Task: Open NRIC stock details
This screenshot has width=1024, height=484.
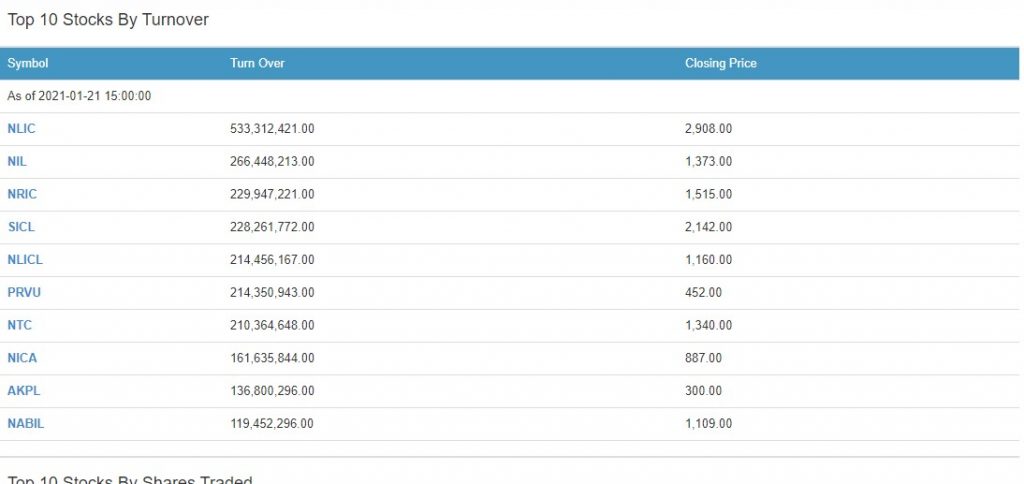Action: tap(22, 194)
